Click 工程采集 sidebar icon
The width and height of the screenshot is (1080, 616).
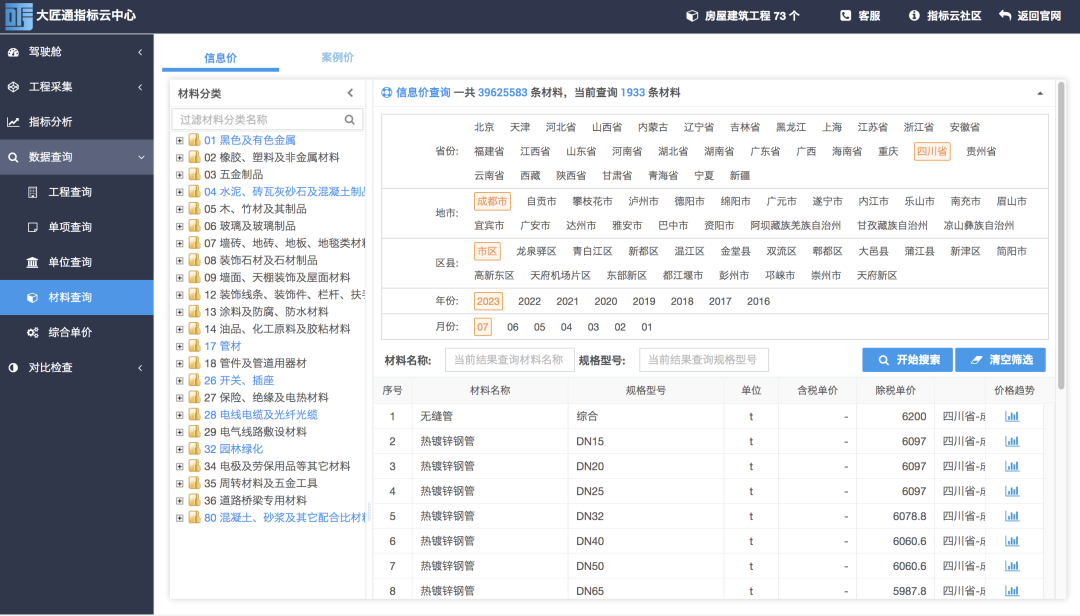pyautogui.click(x=13, y=87)
